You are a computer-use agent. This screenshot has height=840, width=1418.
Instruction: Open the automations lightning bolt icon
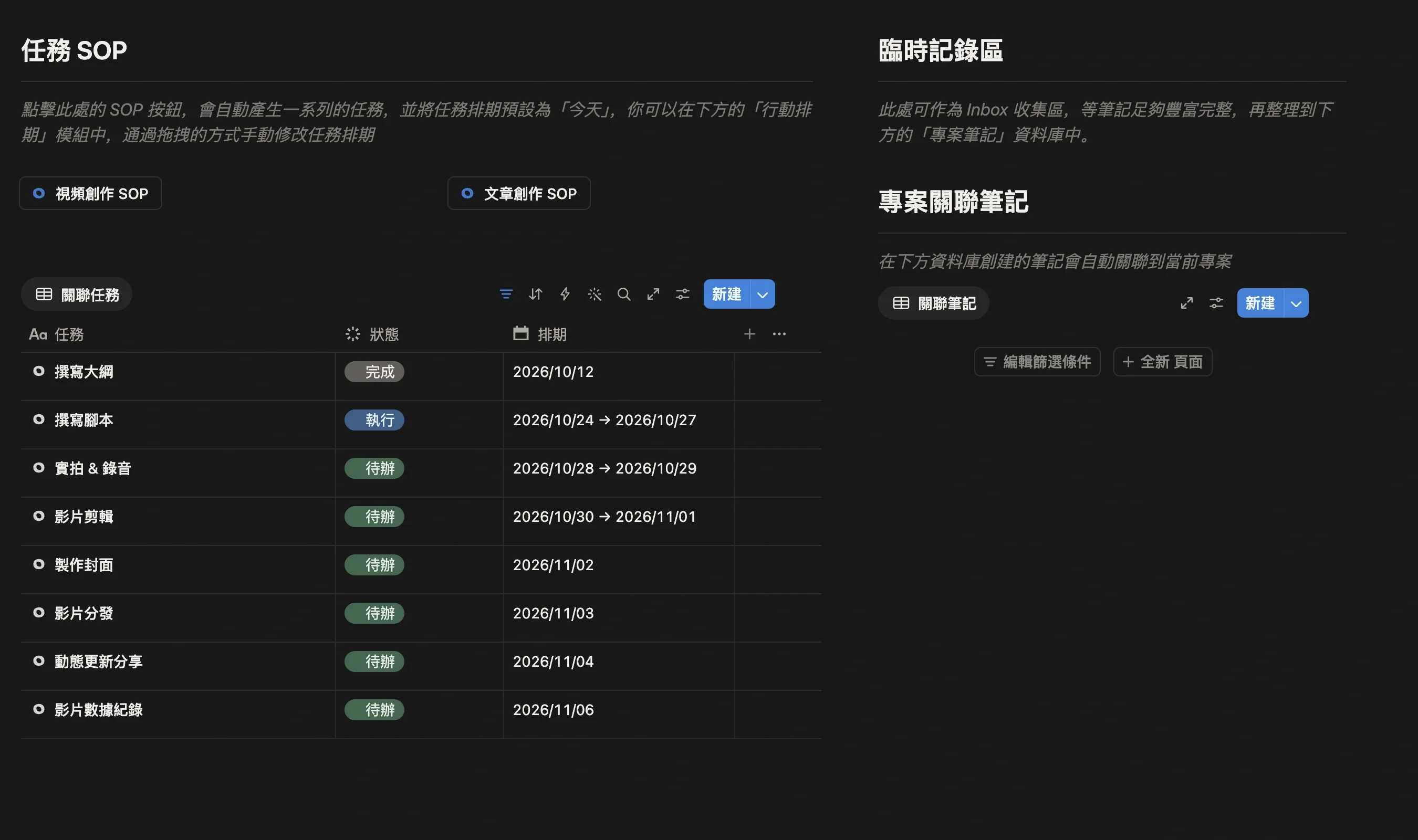(x=565, y=295)
